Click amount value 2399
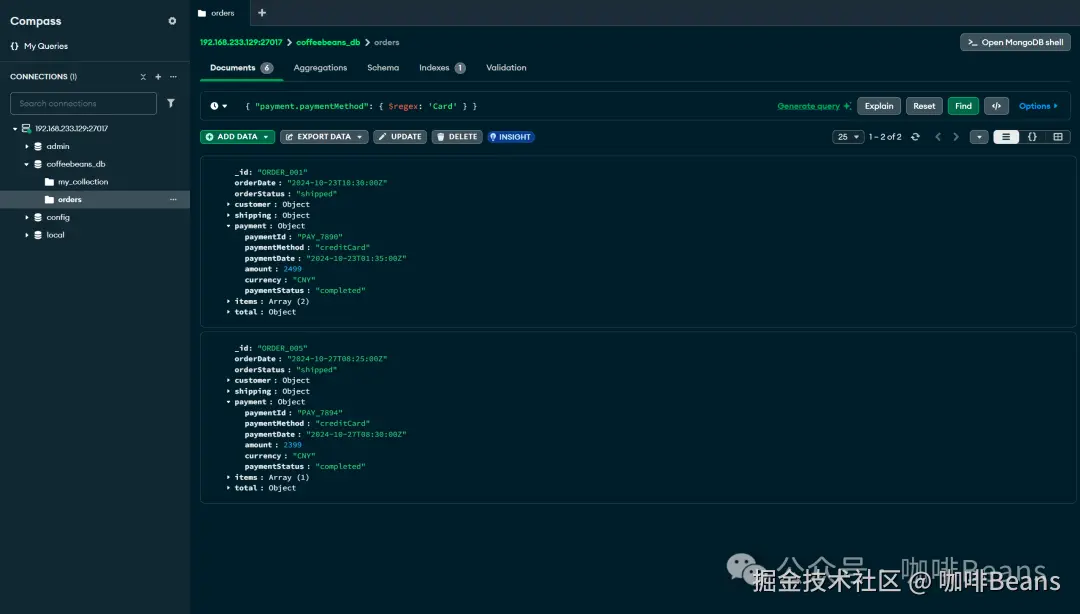Viewport: 1080px width, 614px height. [292, 445]
